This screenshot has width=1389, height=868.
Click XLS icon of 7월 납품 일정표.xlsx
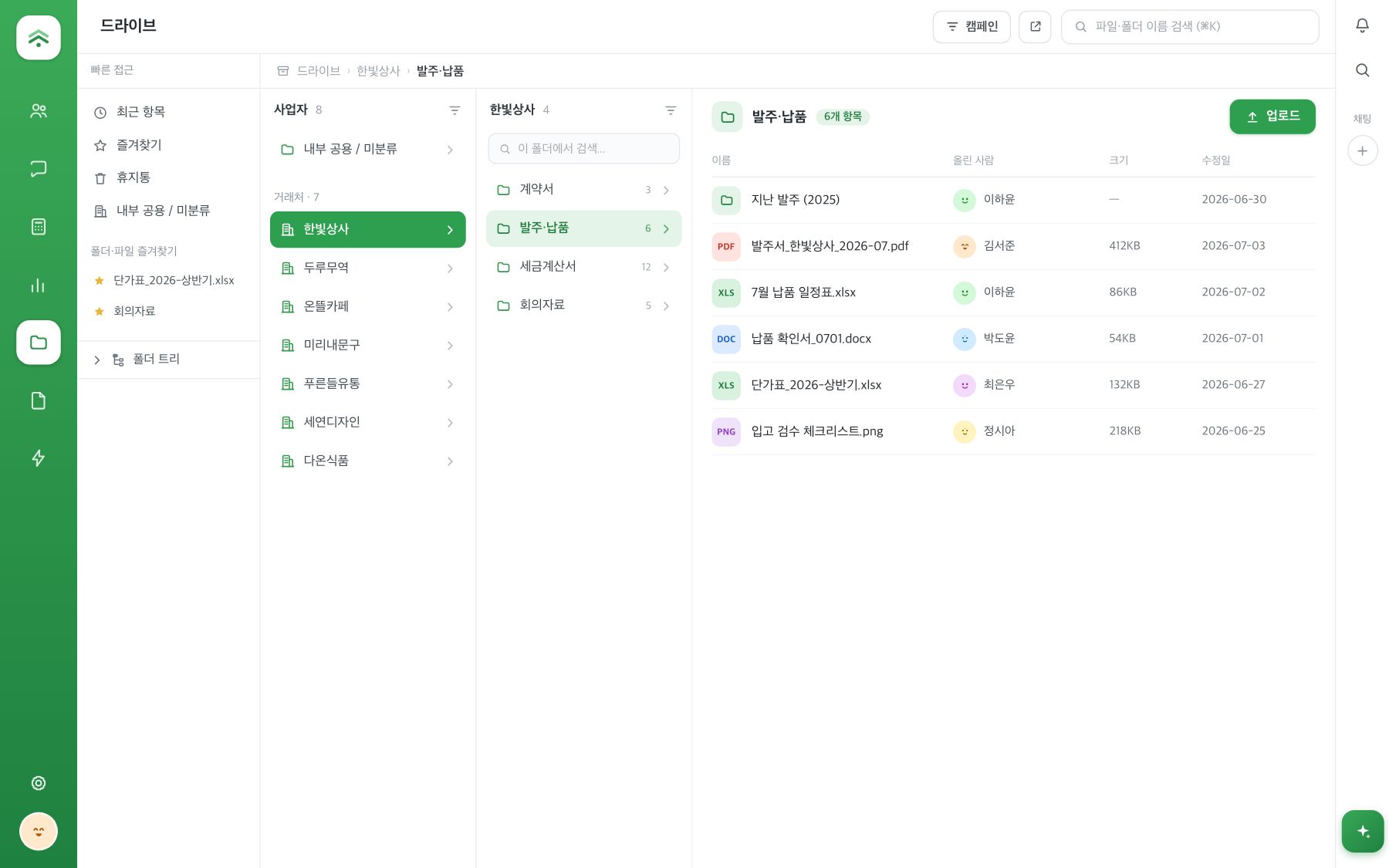coord(726,292)
